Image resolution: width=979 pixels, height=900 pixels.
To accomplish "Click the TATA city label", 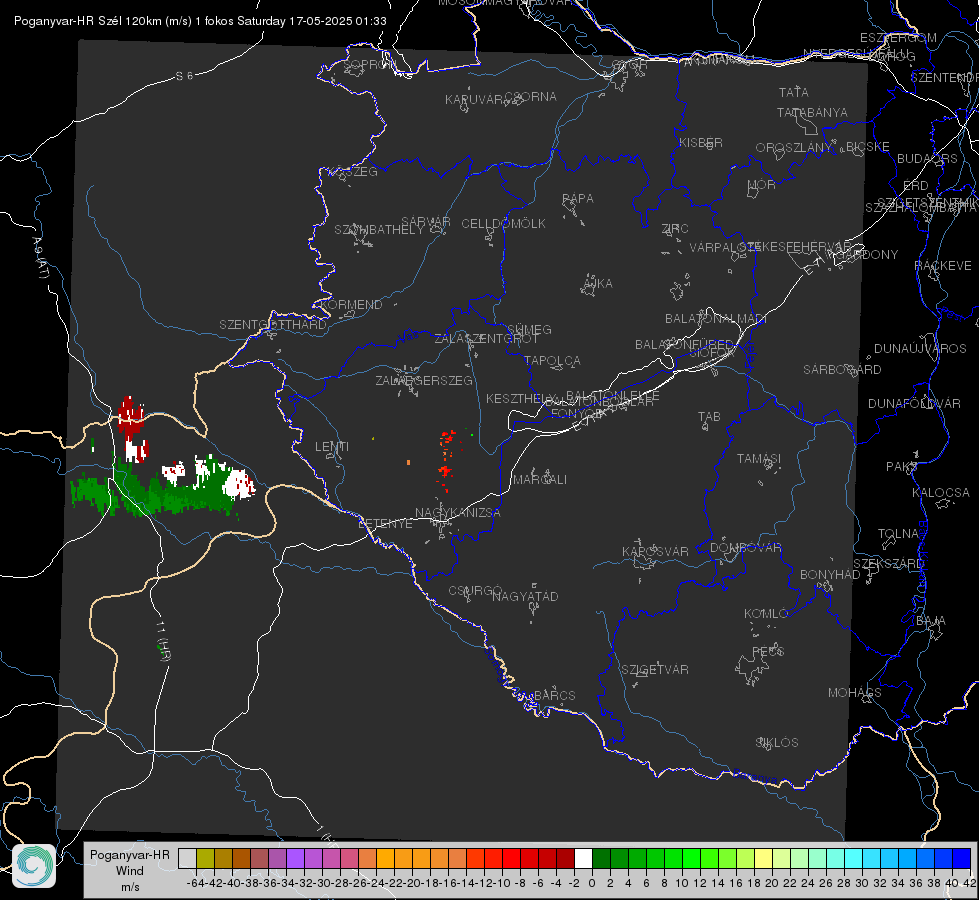I will pos(794,92).
